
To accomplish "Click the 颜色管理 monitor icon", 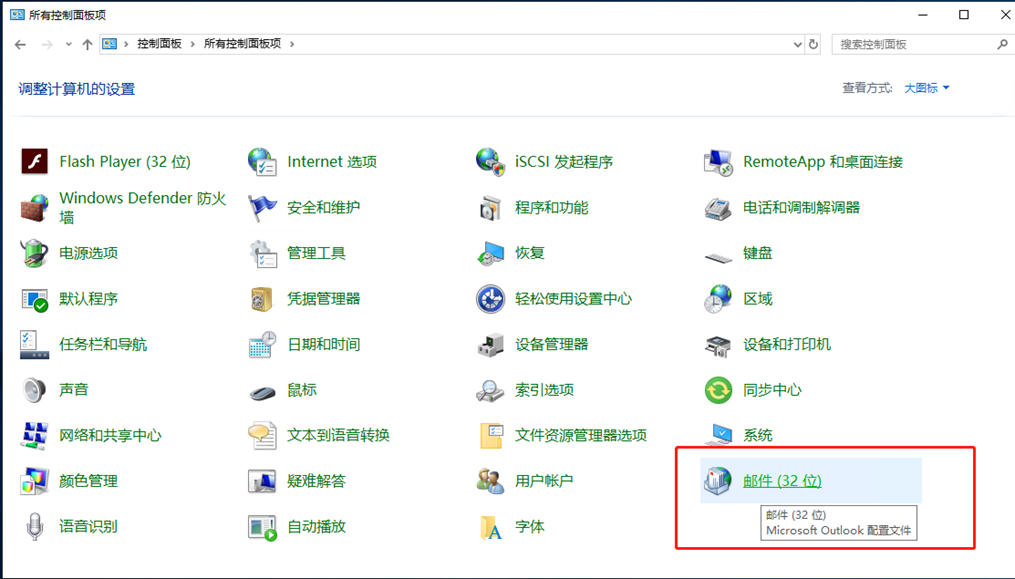I will pos(35,481).
